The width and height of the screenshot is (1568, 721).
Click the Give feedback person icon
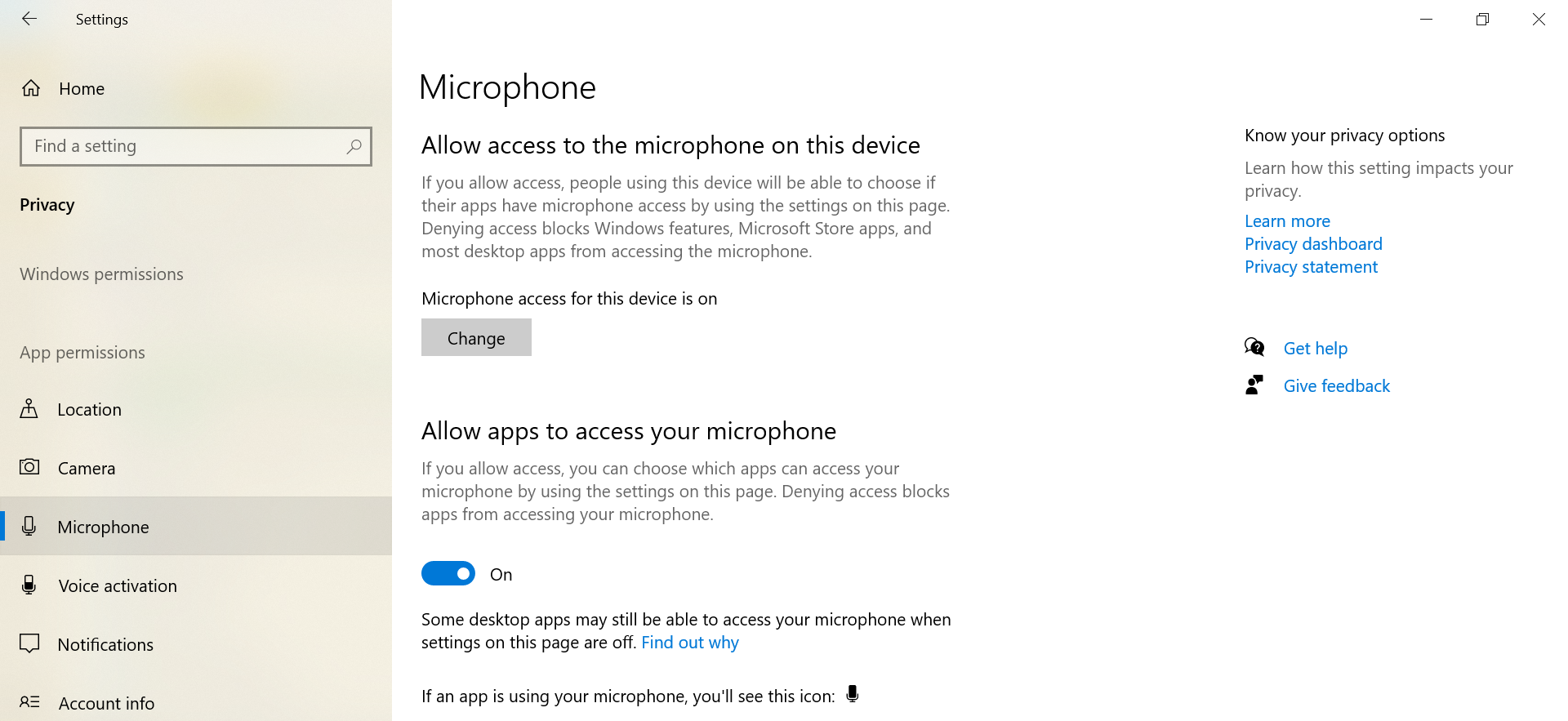point(1254,385)
